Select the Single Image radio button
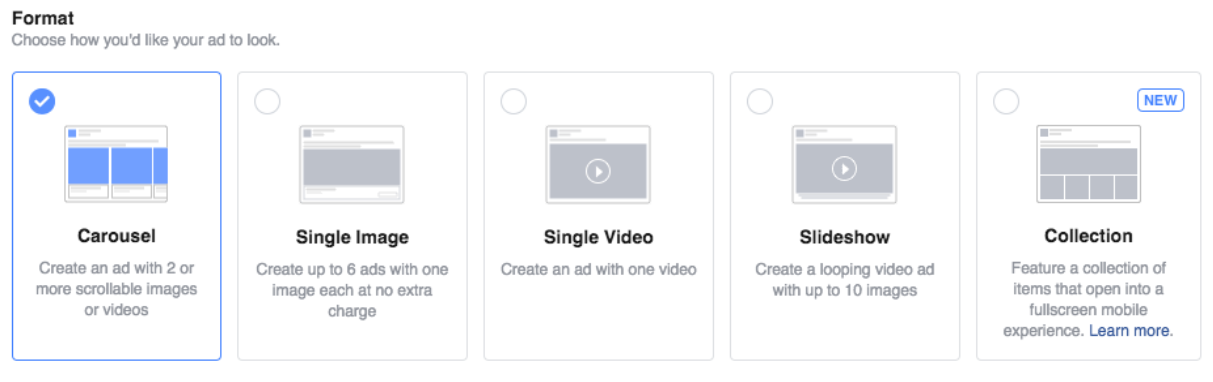Viewport: 1213px width, 382px height. (x=268, y=101)
